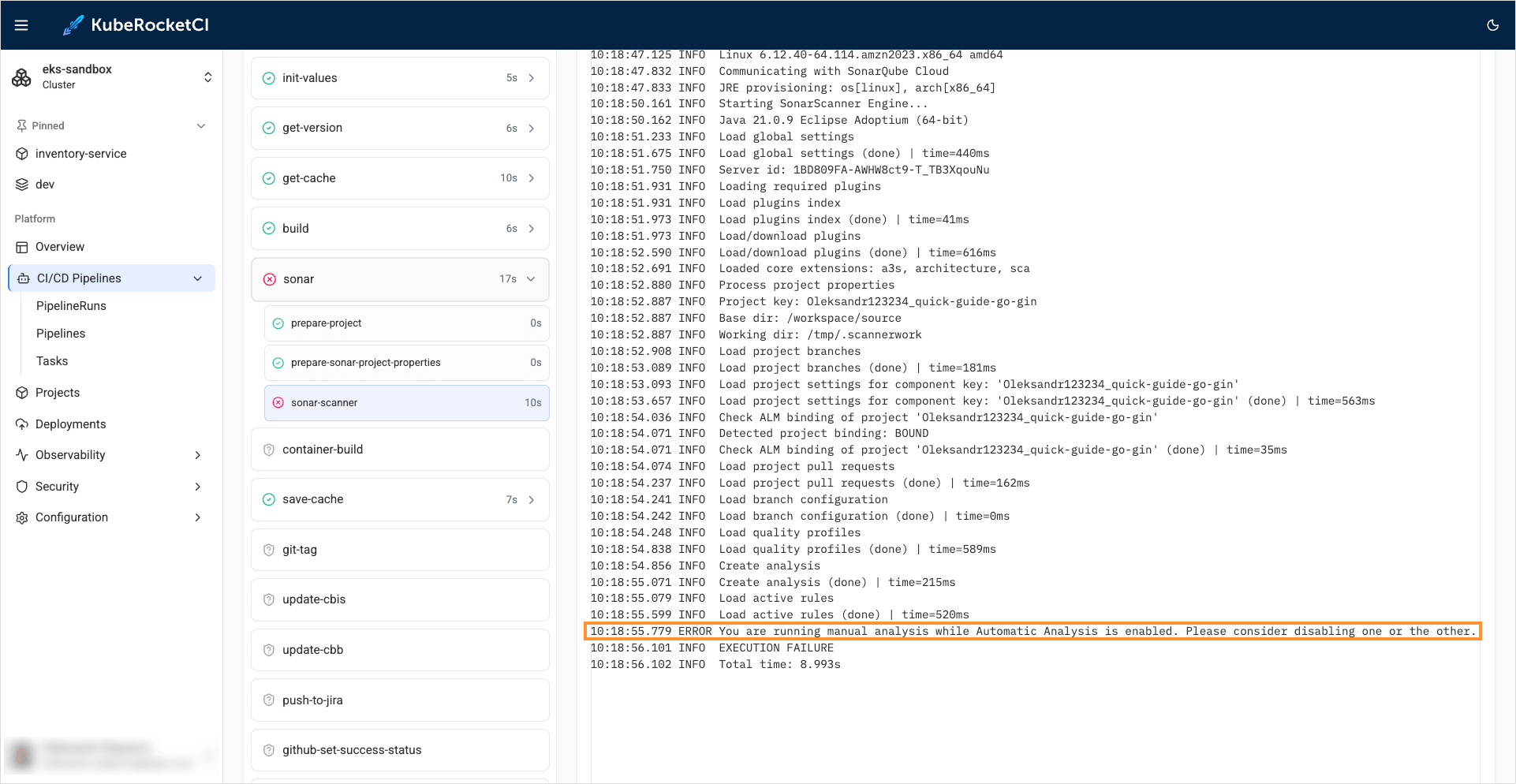This screenshot has width=1516, height=784.
Task: Navigate to PipelineRuns
Action: click(x=71, y=306)
